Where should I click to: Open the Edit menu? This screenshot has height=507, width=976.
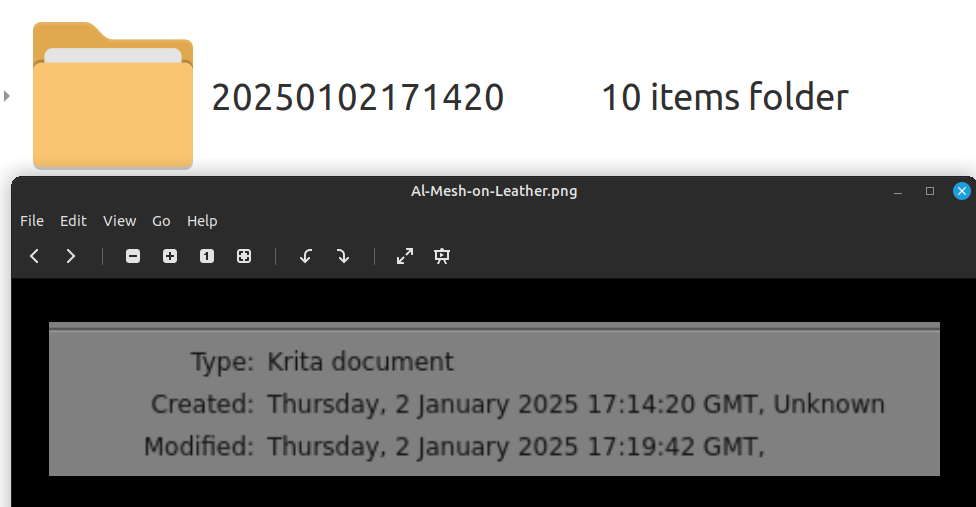[x=73, y=221]
